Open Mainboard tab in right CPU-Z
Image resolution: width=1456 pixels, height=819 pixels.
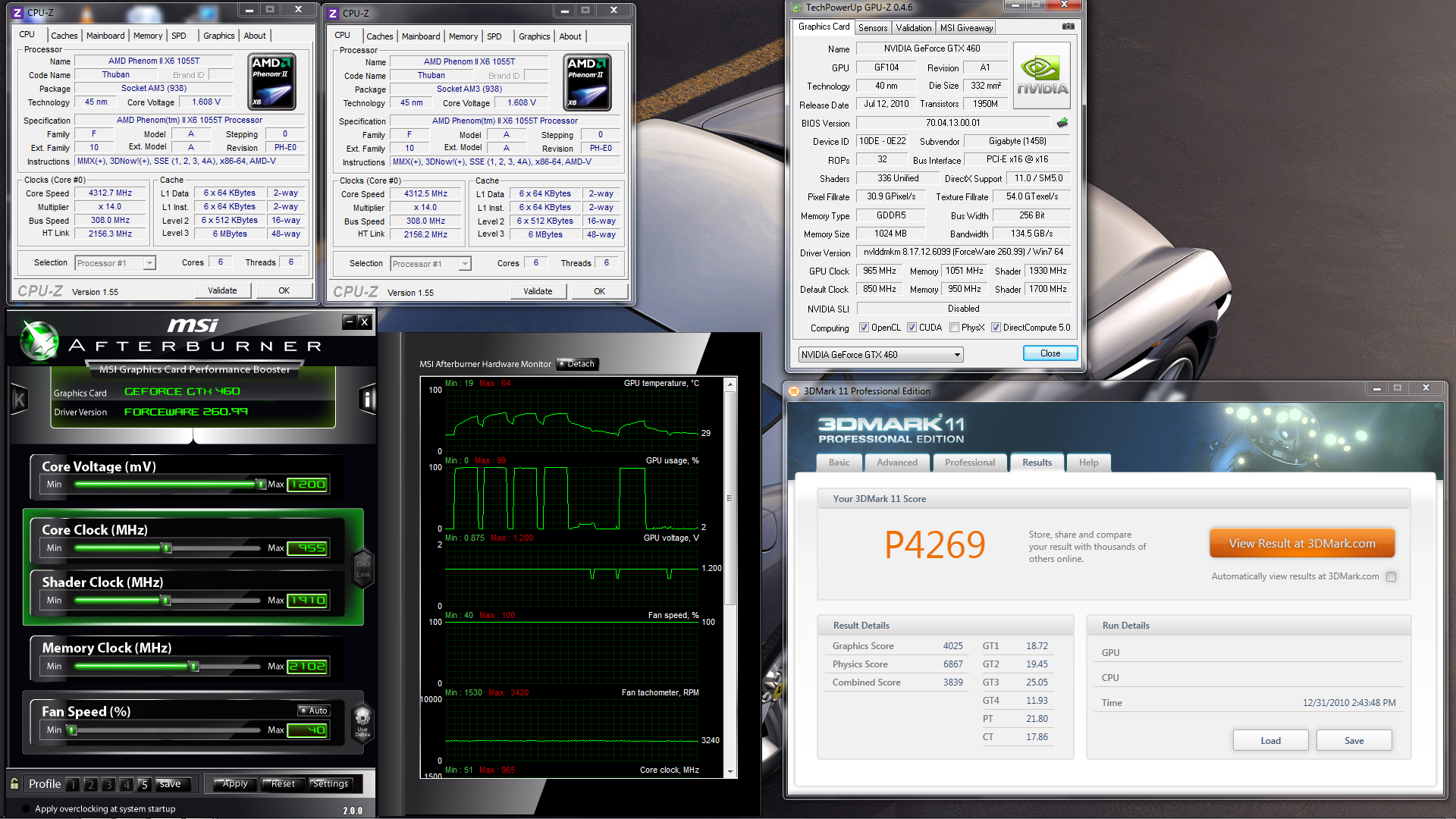tap(421, 36)
